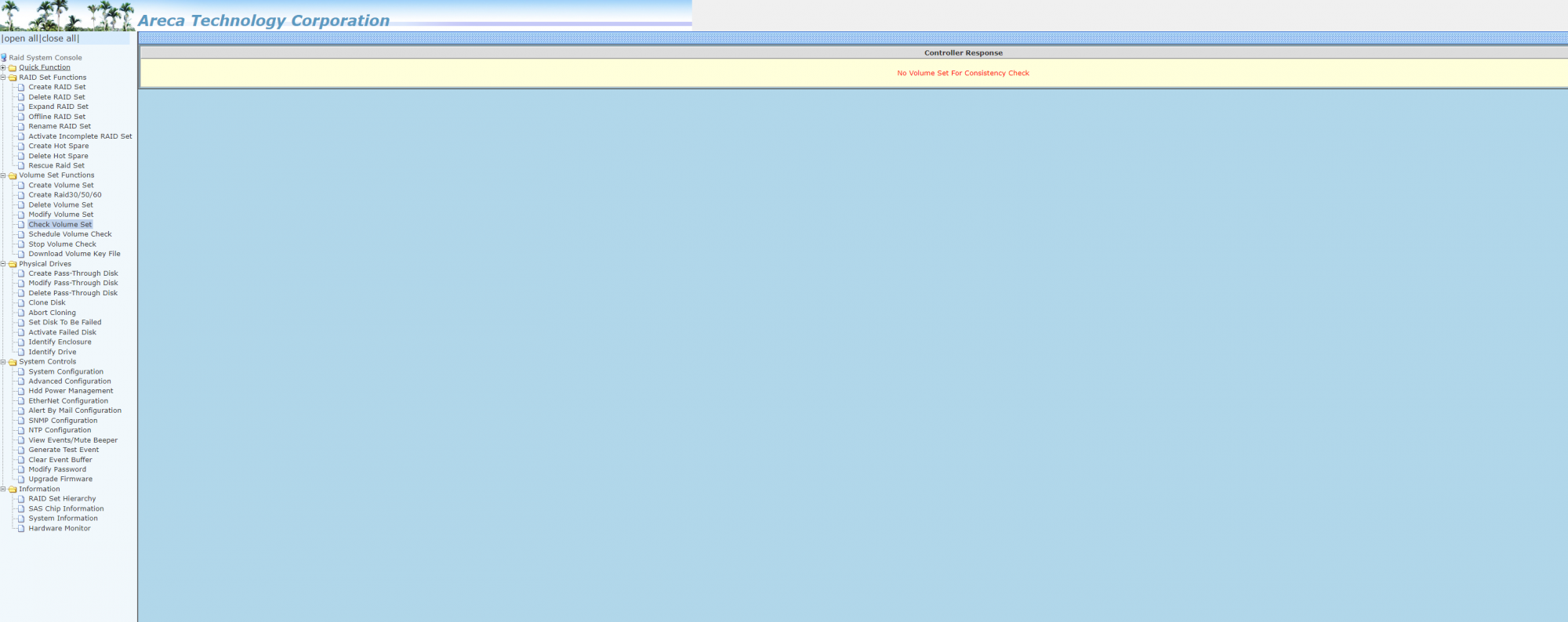
Task: Click the page icon beside Identify Enclosure
Action: 22,342
